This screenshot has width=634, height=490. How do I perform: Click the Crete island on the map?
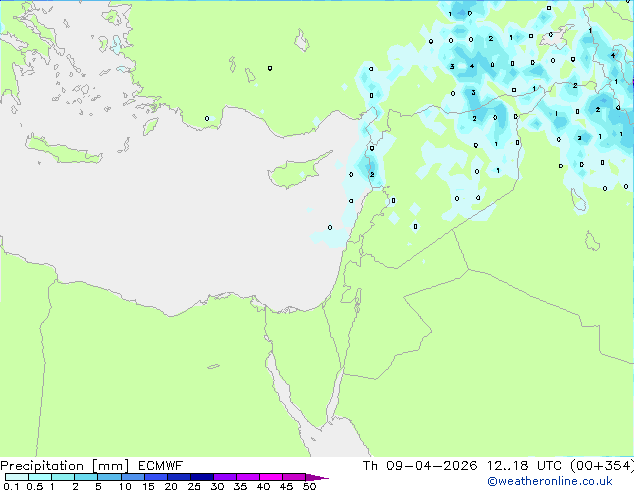(63, 150)
